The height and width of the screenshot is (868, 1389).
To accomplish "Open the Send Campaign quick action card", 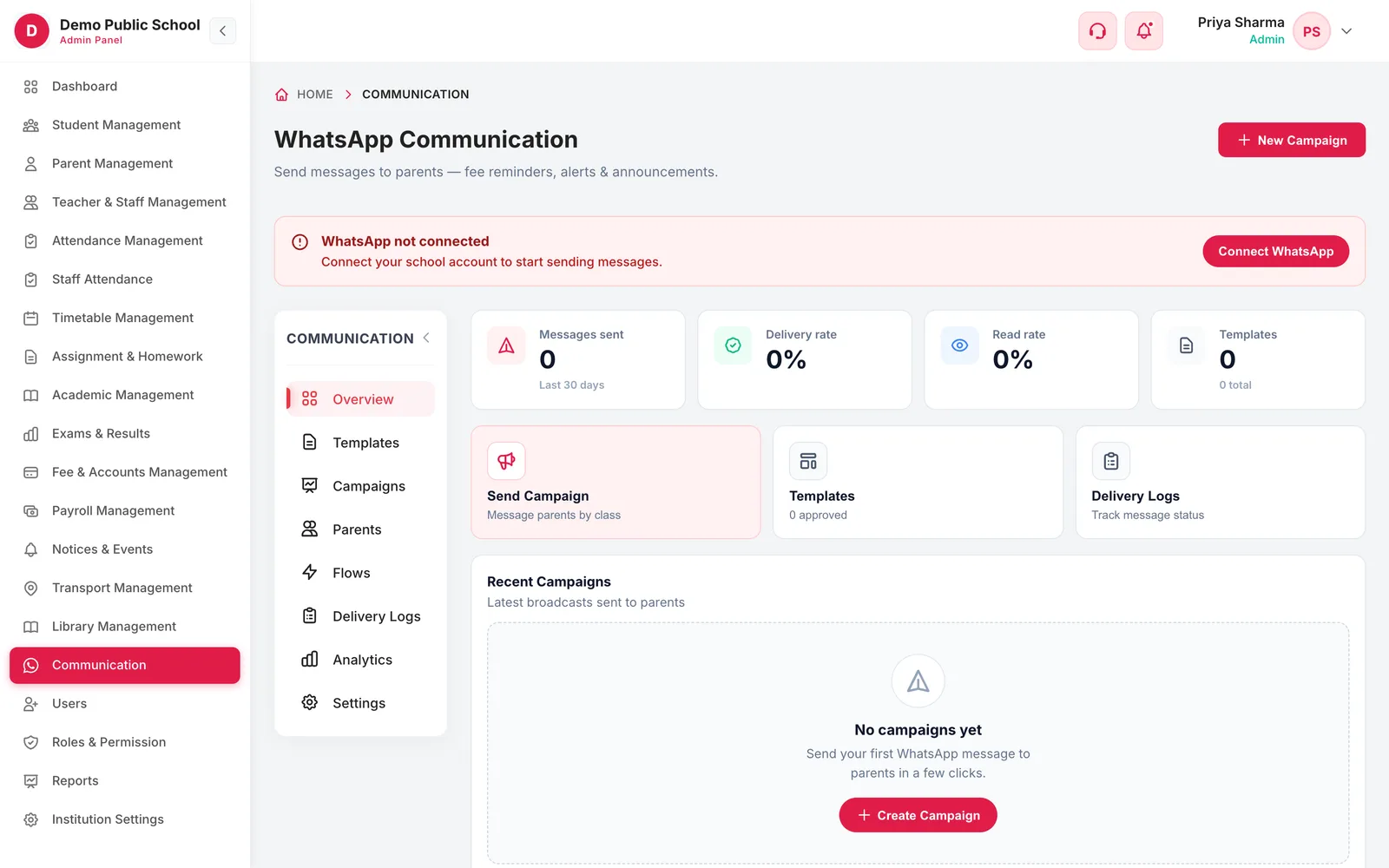I will pos(616,482).
